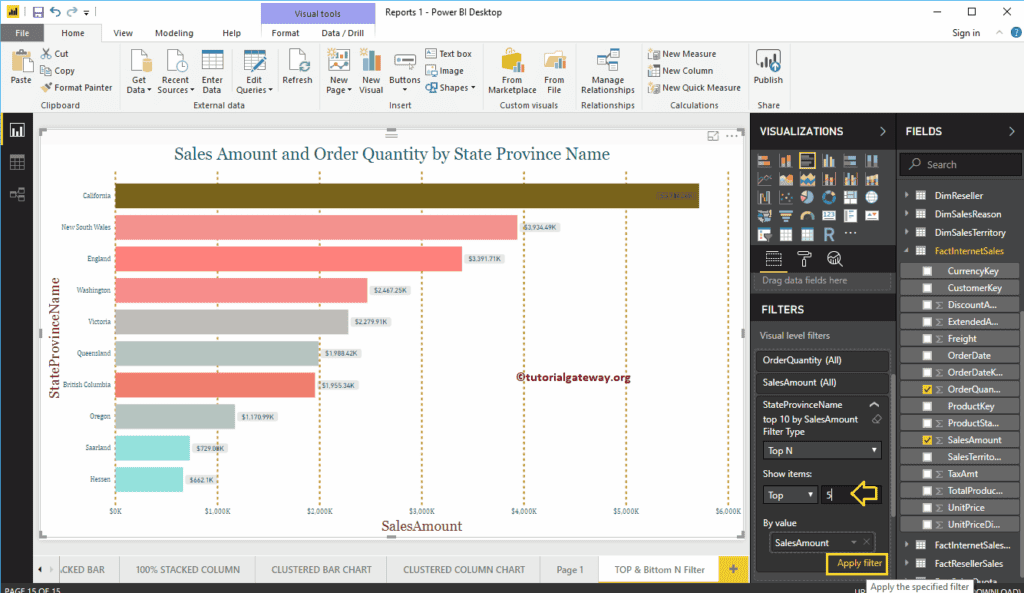This screenshot has width=1024, height=593.
Task: Switch to Data view in left sidebar
Action: pos(17,162)
